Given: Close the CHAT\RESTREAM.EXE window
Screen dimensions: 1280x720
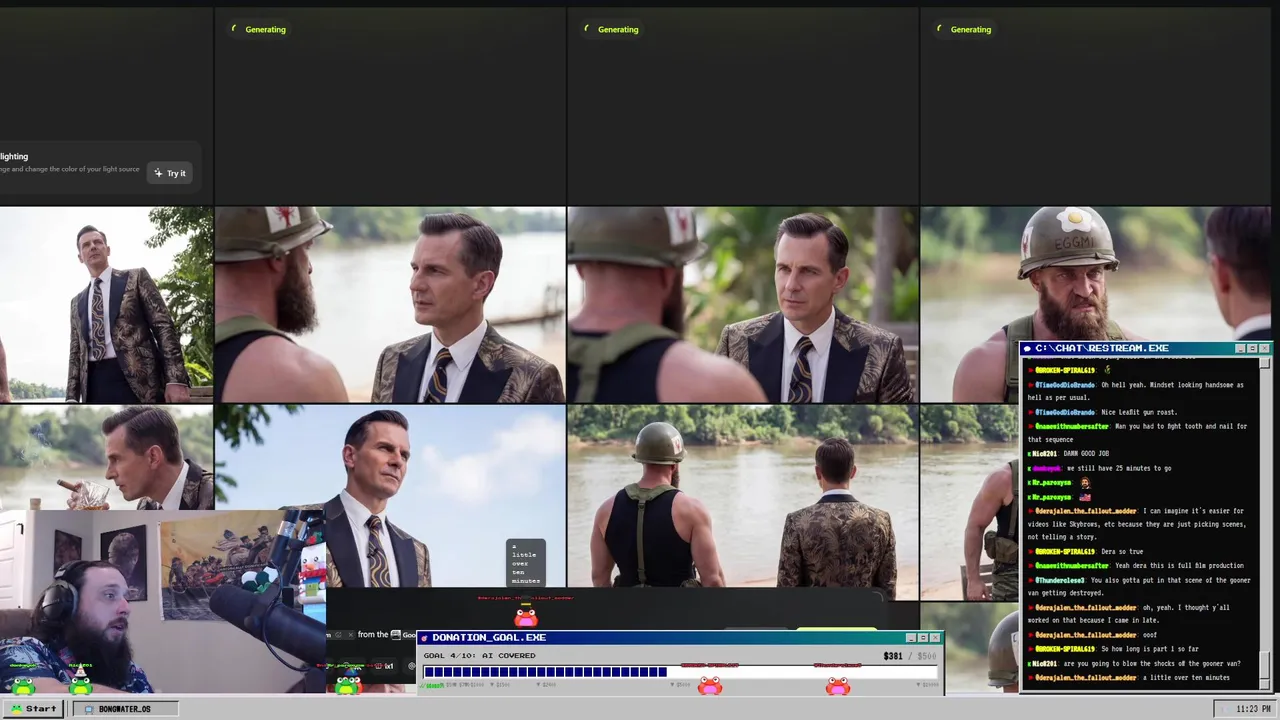Looking at the screenshot, I should click(x=1264, y=348).
